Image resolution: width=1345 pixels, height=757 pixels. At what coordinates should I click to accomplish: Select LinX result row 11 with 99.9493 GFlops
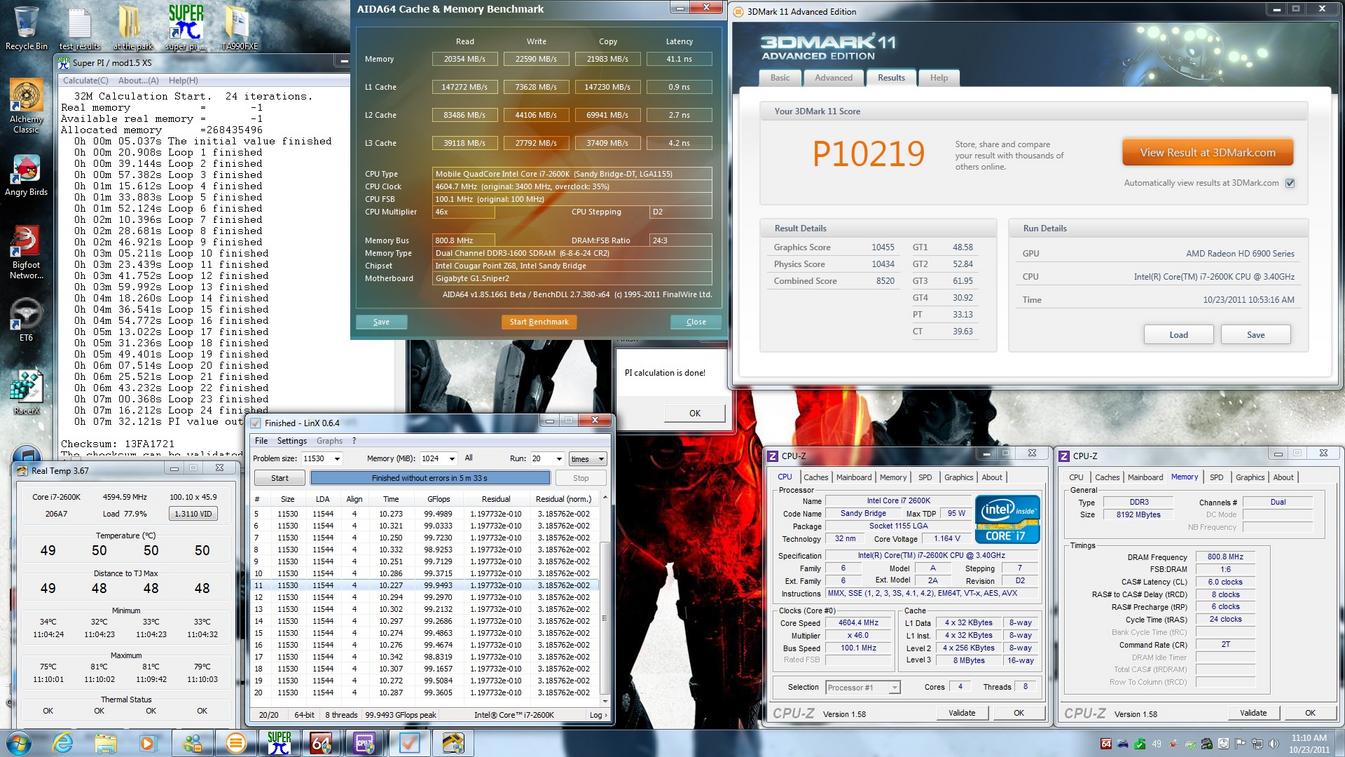tap(425, 585)
